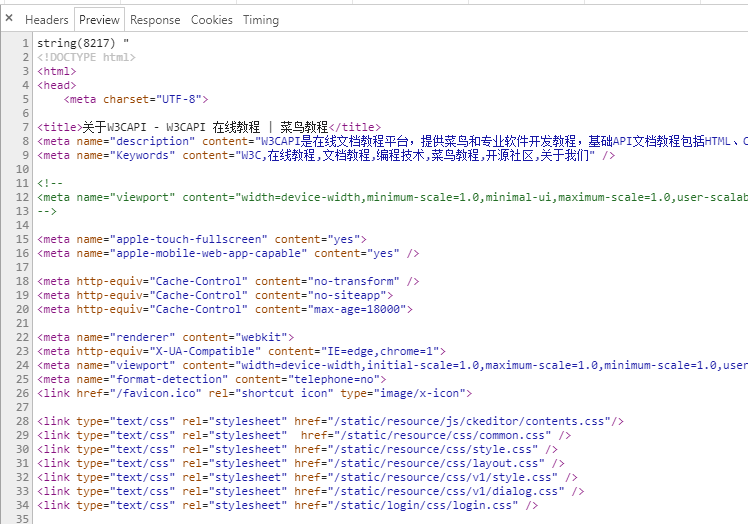This screenshot has width=748, height=524.
Task: Click the max-age=18000 Cache-Control line
Action: 225,309
